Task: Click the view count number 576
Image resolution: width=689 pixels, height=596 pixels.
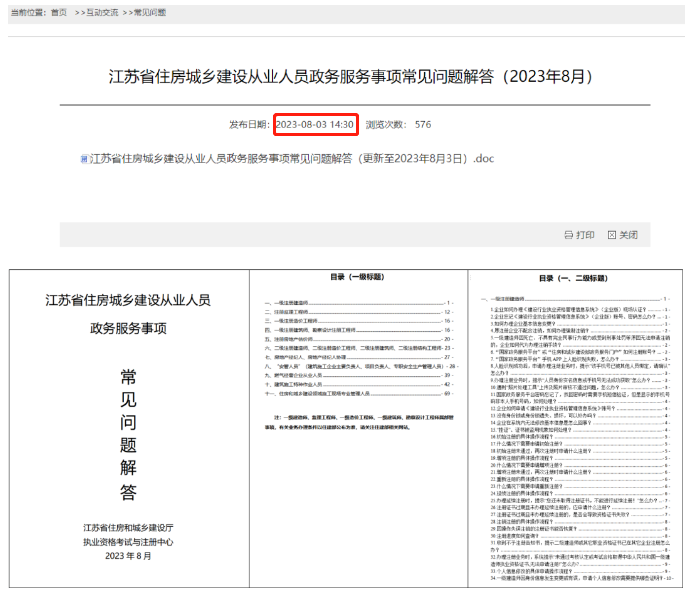Action: [x=422, y=125]
